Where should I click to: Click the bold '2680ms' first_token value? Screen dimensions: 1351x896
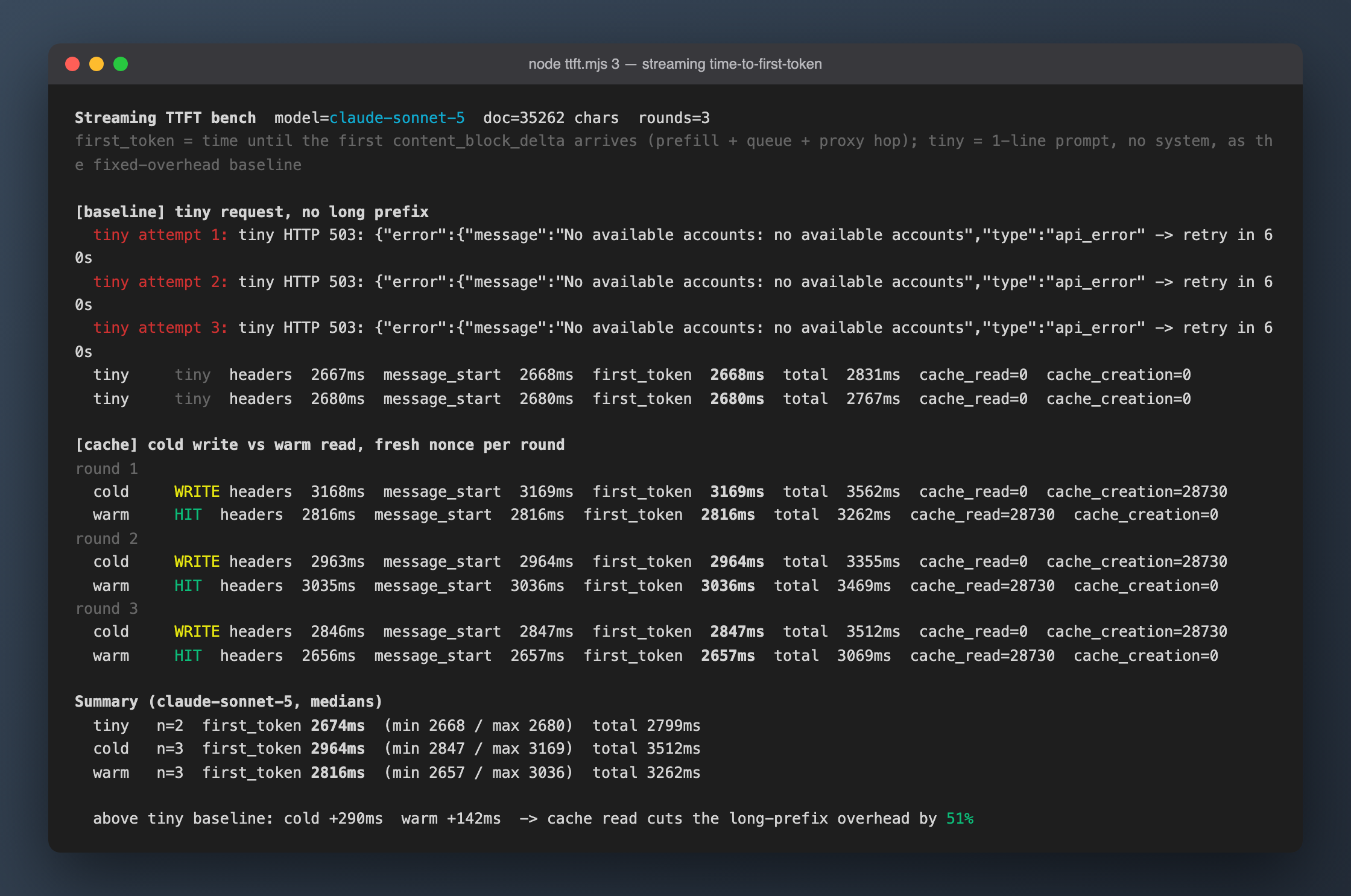coord(737,399)
